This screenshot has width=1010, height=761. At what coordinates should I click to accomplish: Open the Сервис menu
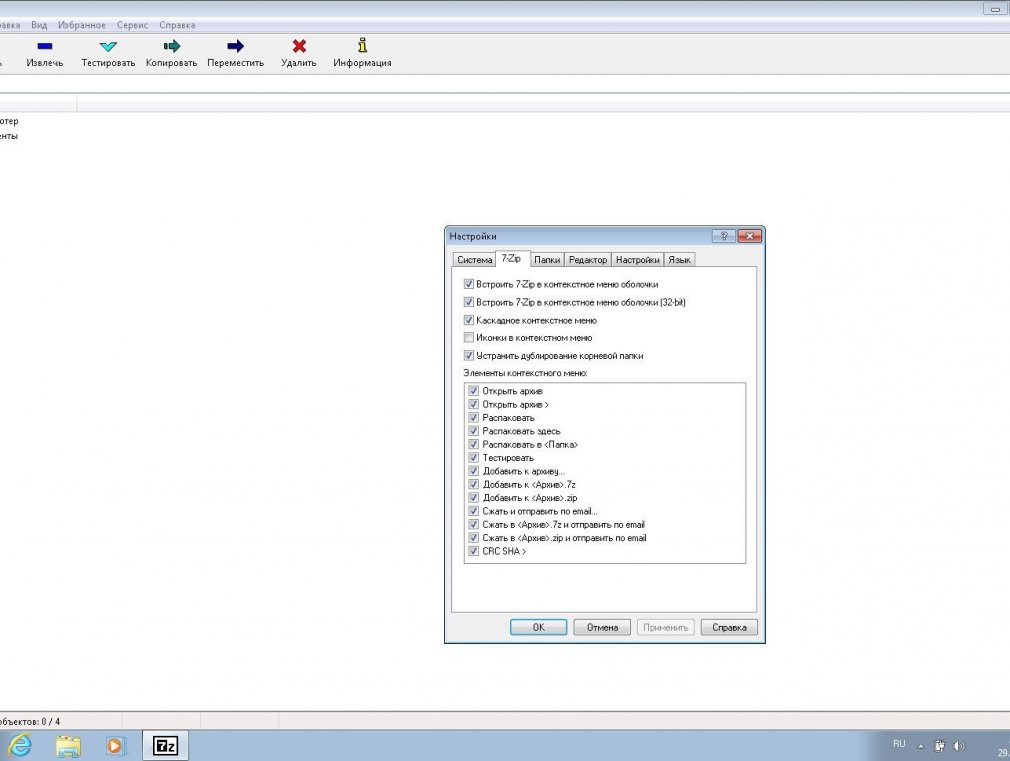pyautogui.click(x=133, y=25)
